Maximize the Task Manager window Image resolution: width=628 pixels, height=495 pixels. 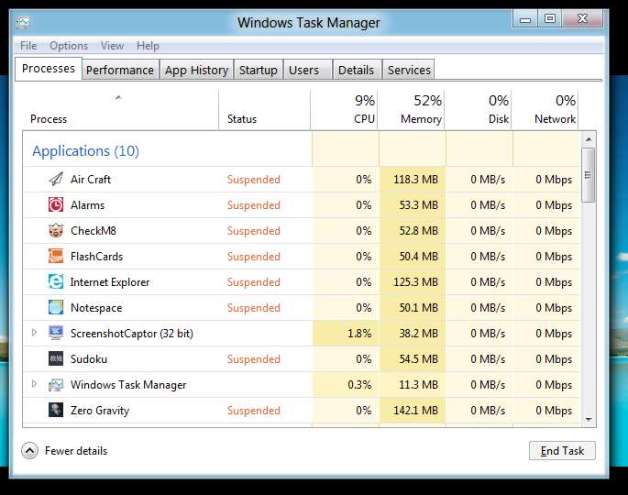pyautogui.click(x=550, y=18)
